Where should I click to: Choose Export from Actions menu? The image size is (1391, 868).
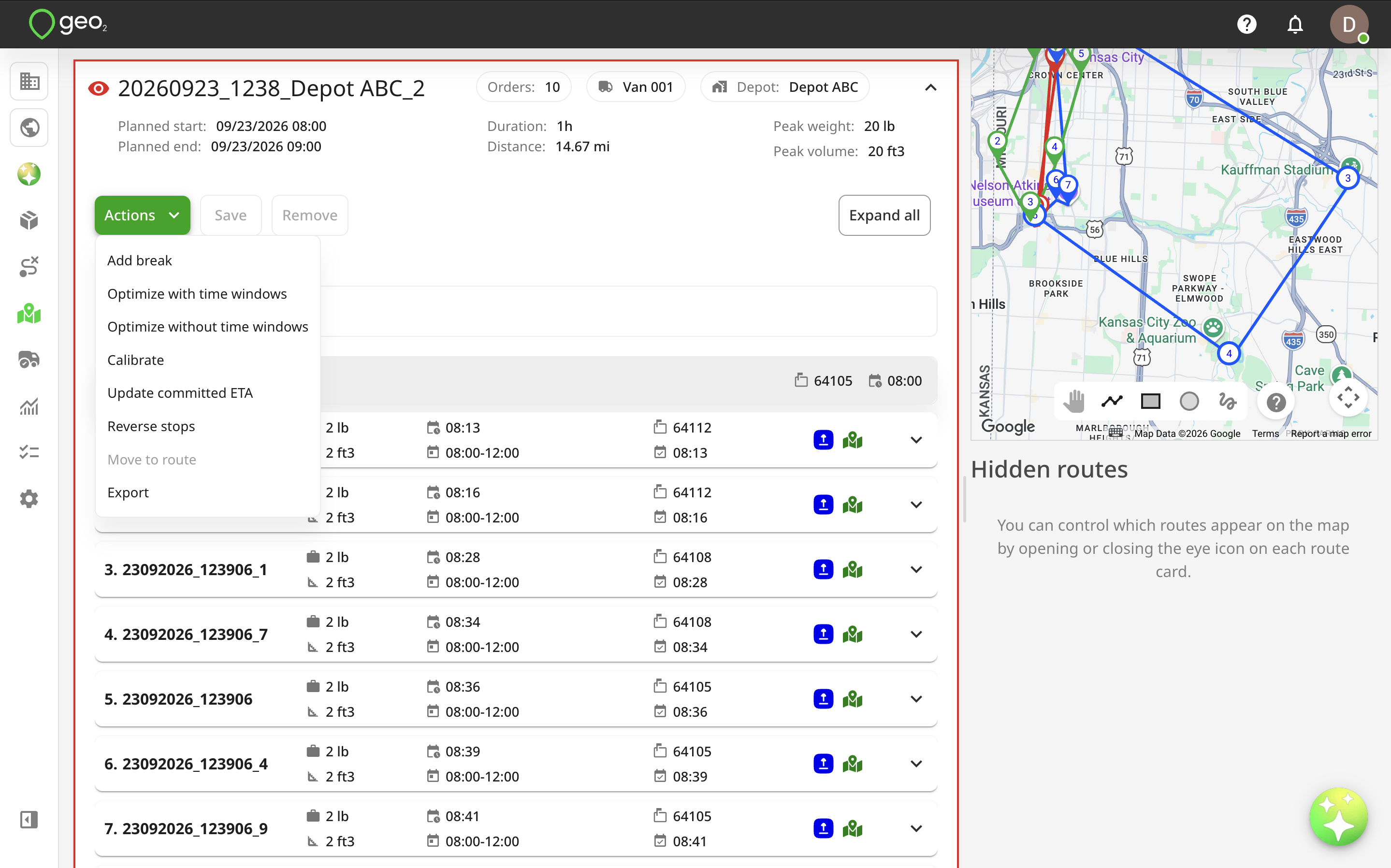point(208,492)
